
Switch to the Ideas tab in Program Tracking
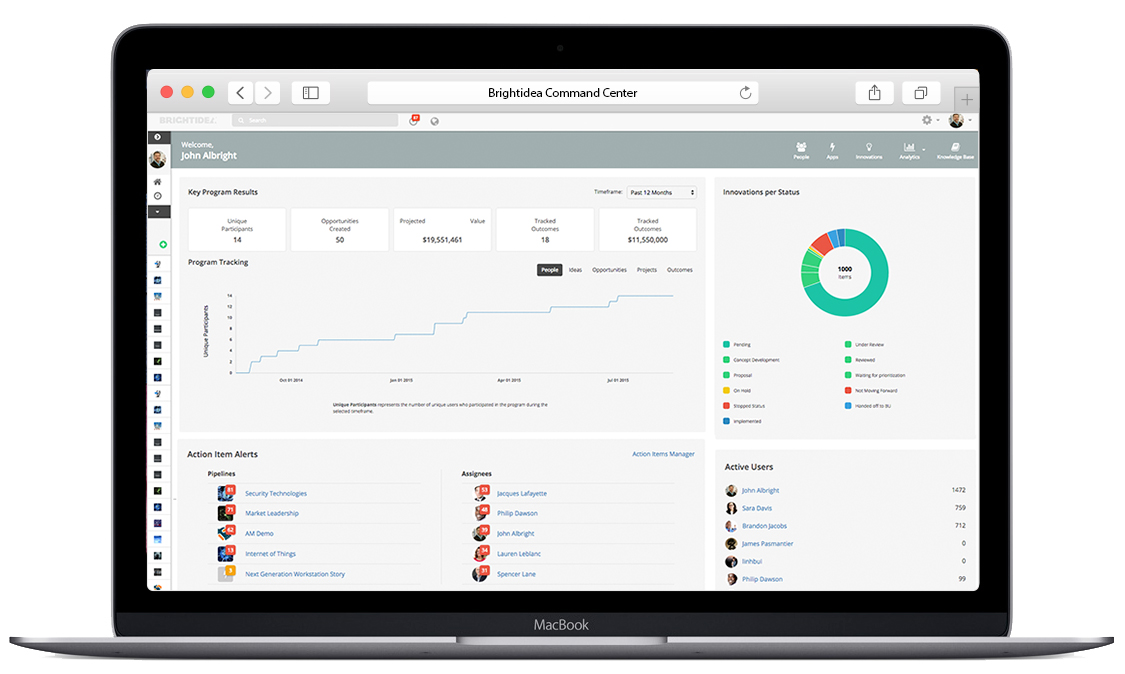575,270
